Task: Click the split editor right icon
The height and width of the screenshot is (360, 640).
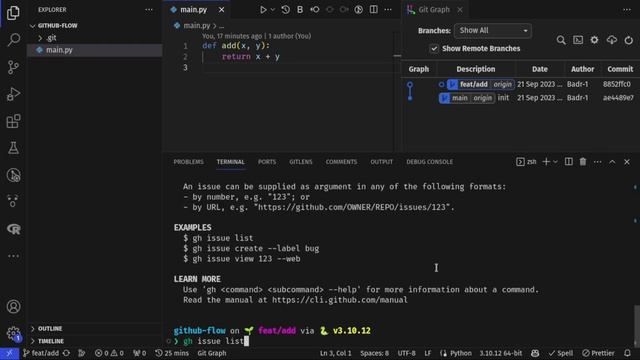Action: 373,9
